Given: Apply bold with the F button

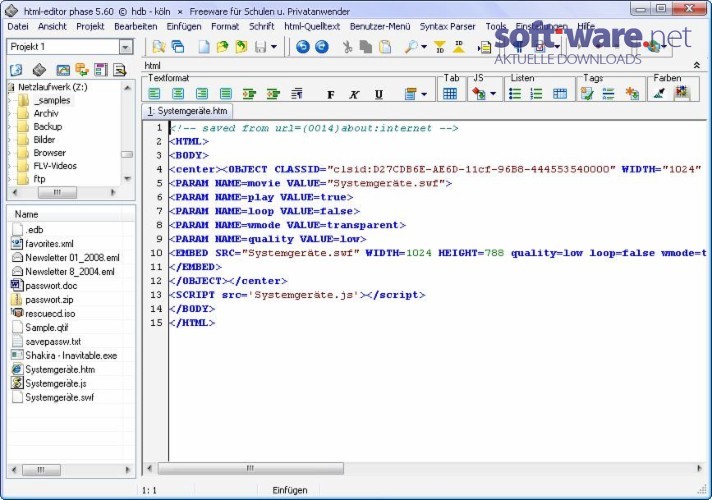Looking at the screenshot, I should click(x=331, y=94).
